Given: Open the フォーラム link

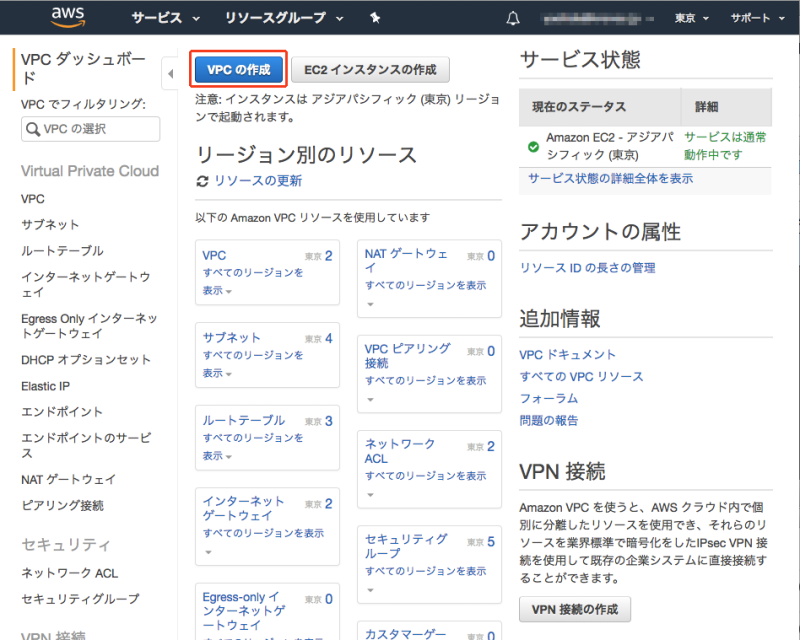Looking at the screenshot, I should (548, 399).
